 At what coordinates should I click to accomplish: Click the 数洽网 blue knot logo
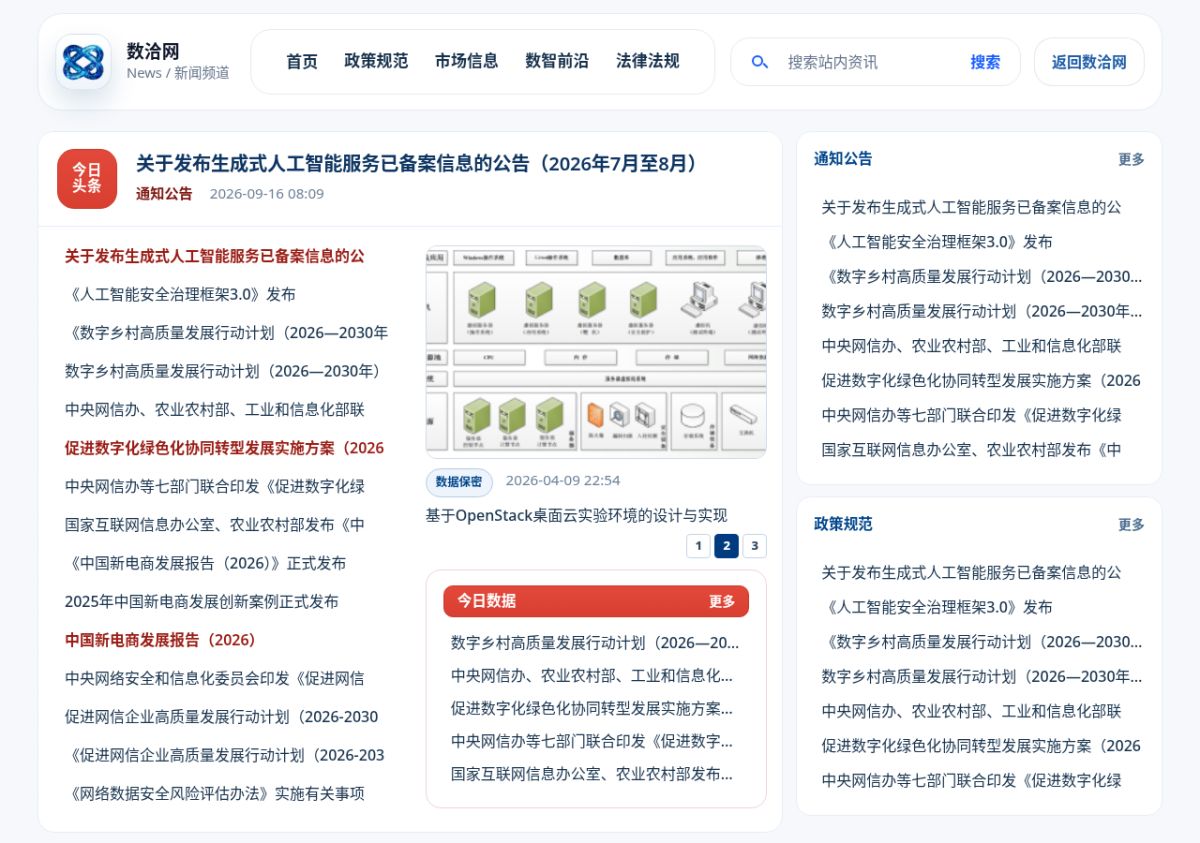click(83, 62)
